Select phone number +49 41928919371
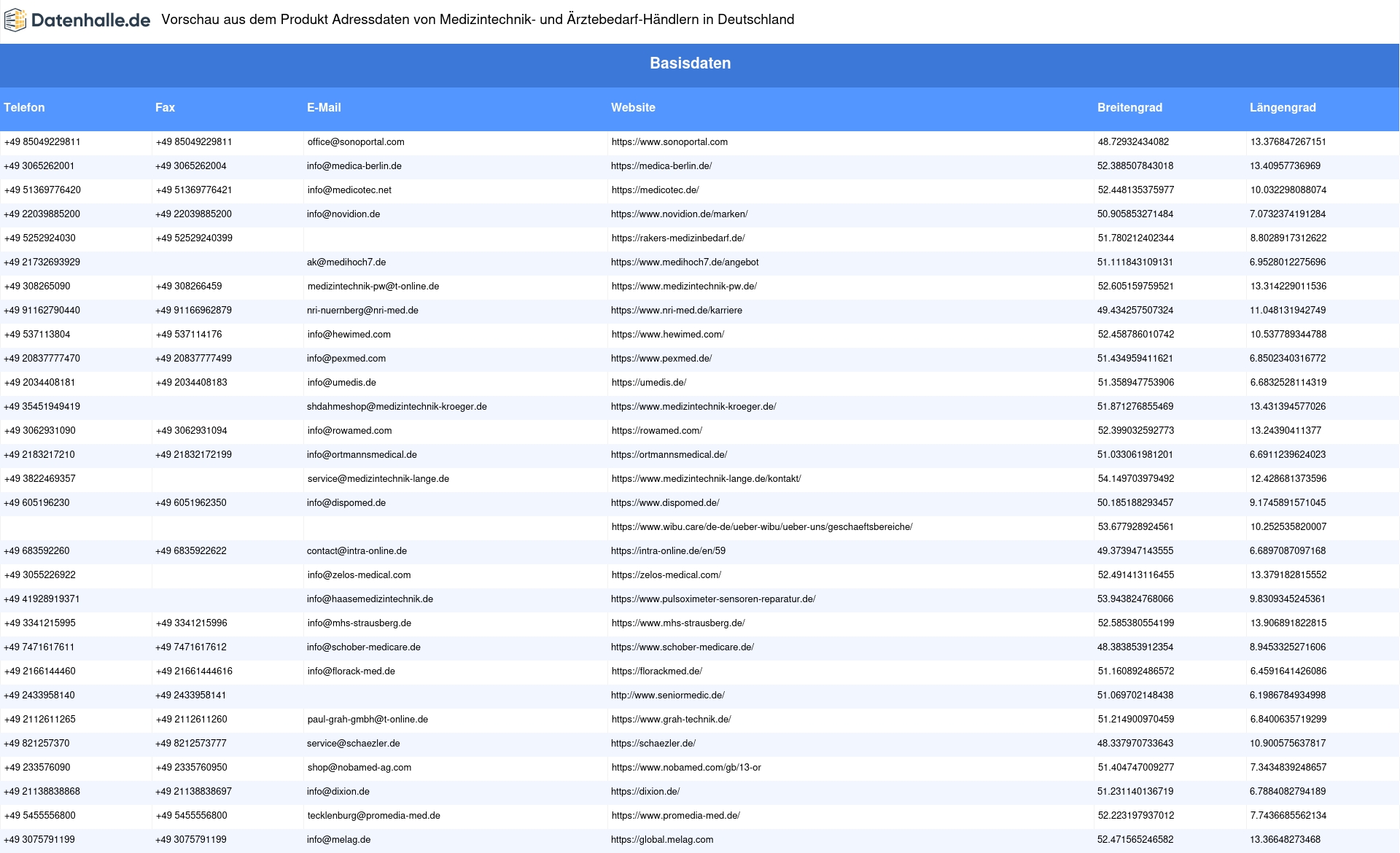 click(42, 599)
